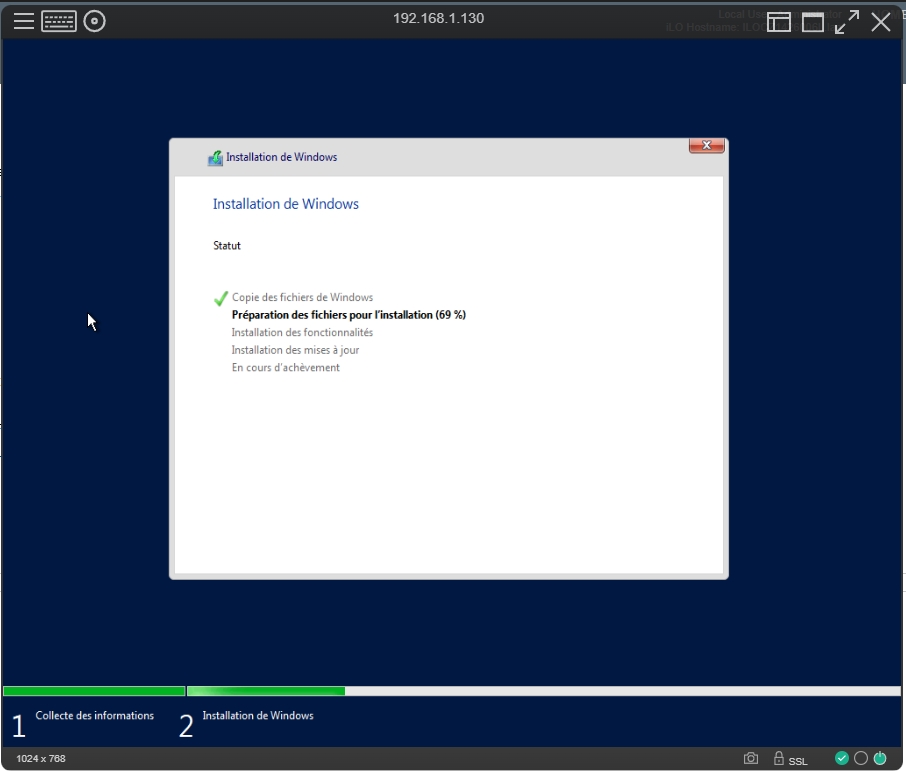
Task: Enter full screen with the diagonal arrows icon
Action: (x=847, y=22)
